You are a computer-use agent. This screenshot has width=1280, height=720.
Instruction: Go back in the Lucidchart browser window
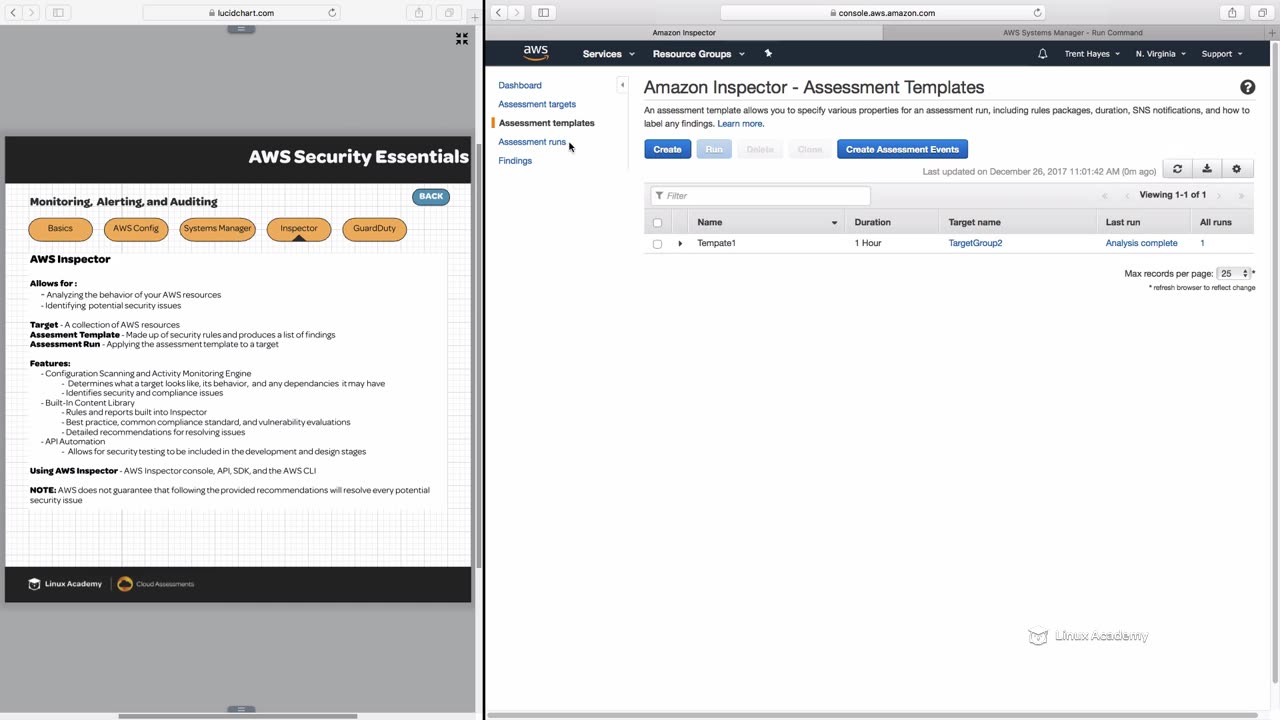tap(13, 13)
